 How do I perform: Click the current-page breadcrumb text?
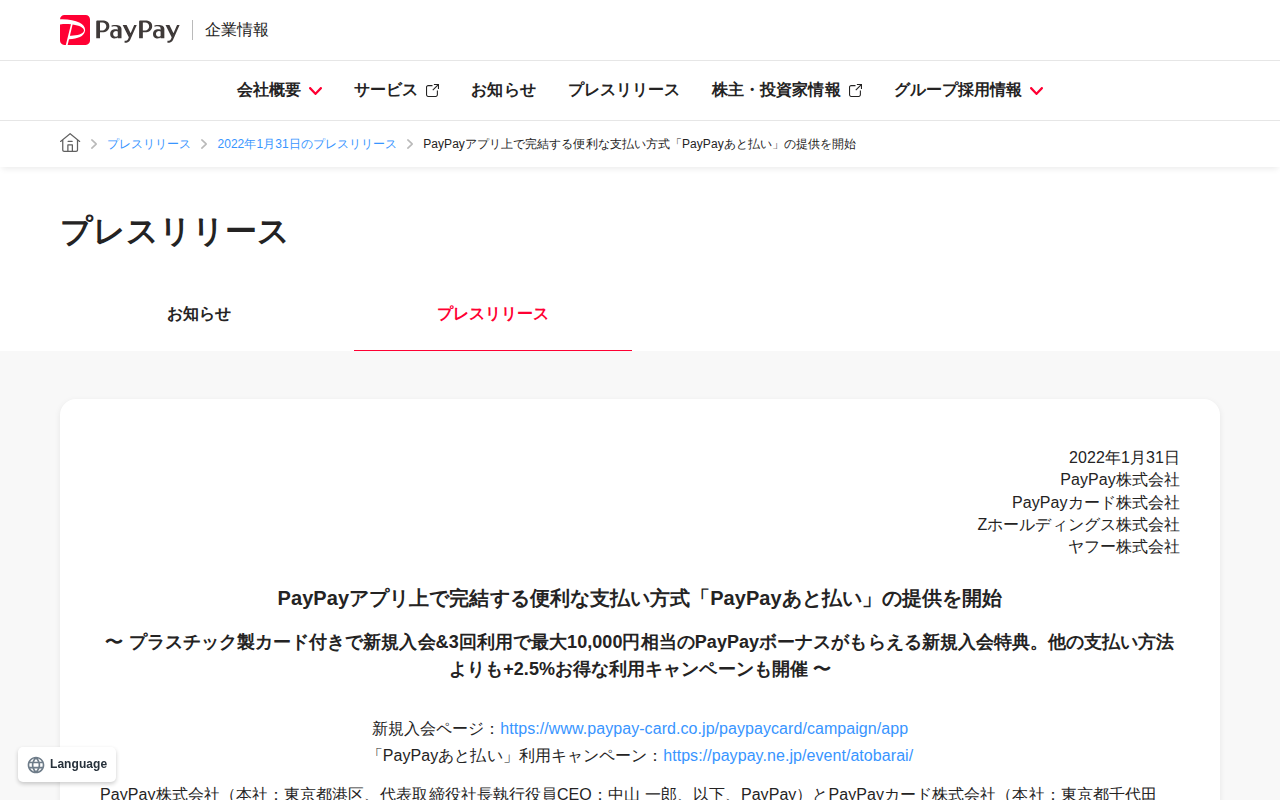tap(640, 144)
